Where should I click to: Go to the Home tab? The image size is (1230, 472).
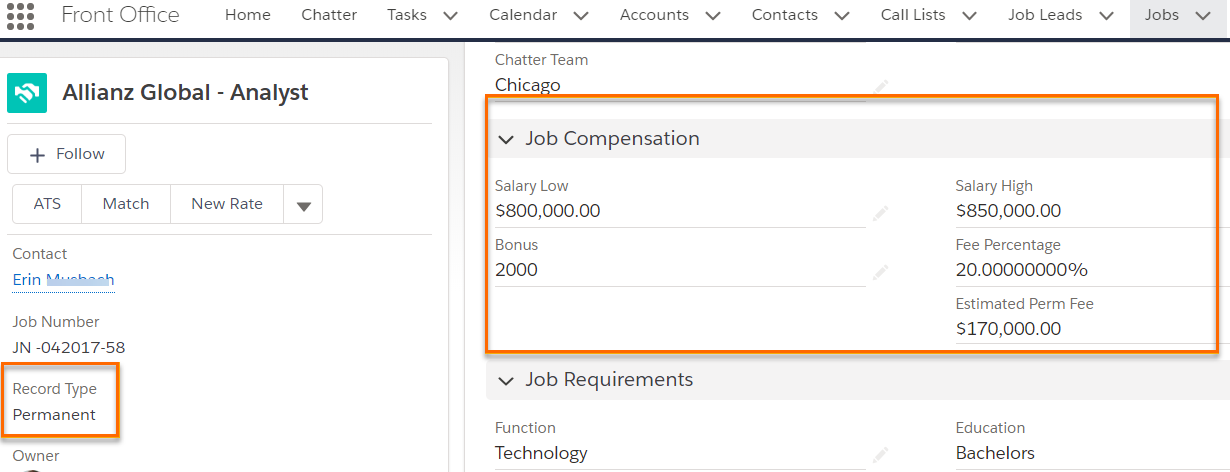pos(248,15)
